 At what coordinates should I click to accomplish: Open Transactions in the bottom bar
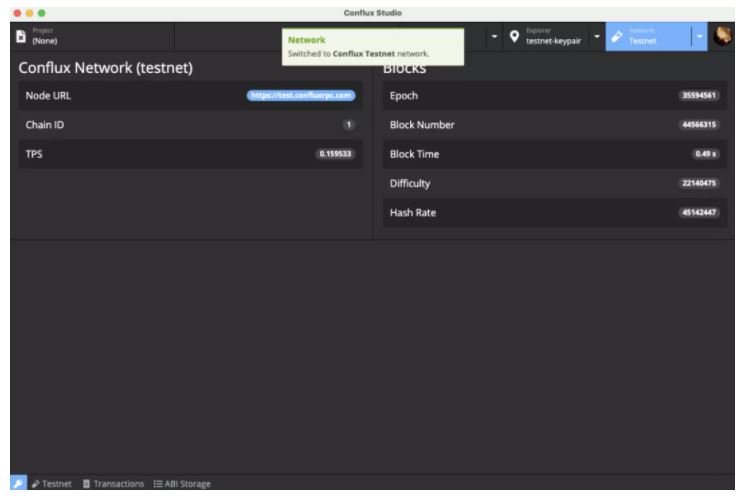(x=113, y=484)
